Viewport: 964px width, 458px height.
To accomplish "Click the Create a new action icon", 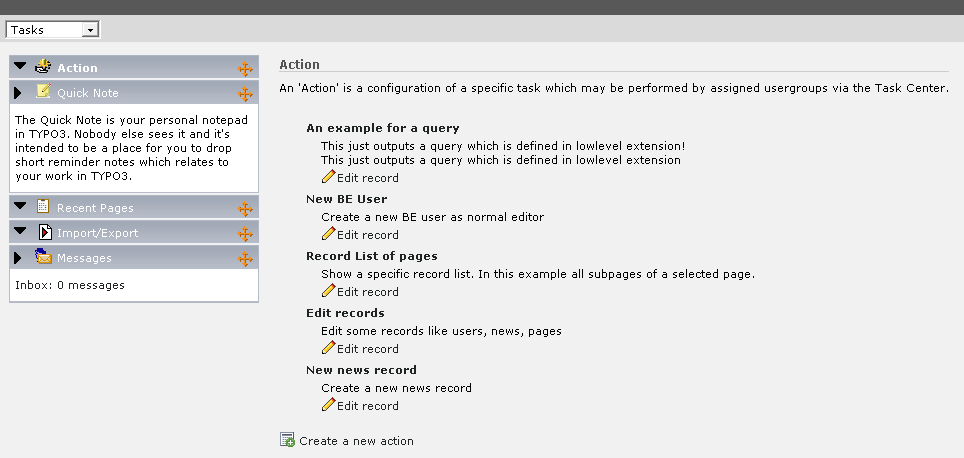I will tap(287, 440).
